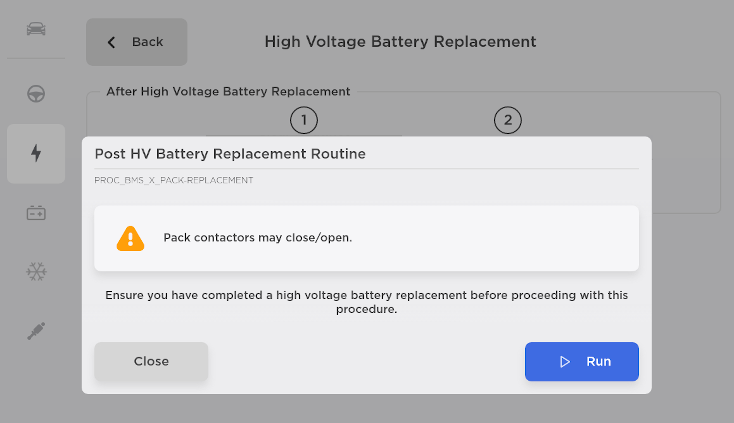Open the low voltage battery sidebar icon
This screenshot has width=734, height=423.
tap(36, 212)
